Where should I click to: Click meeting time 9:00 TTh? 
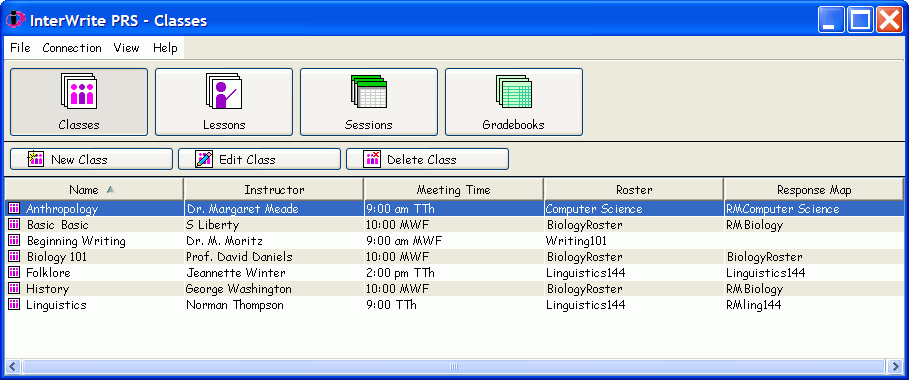click(x=391, y=305)
